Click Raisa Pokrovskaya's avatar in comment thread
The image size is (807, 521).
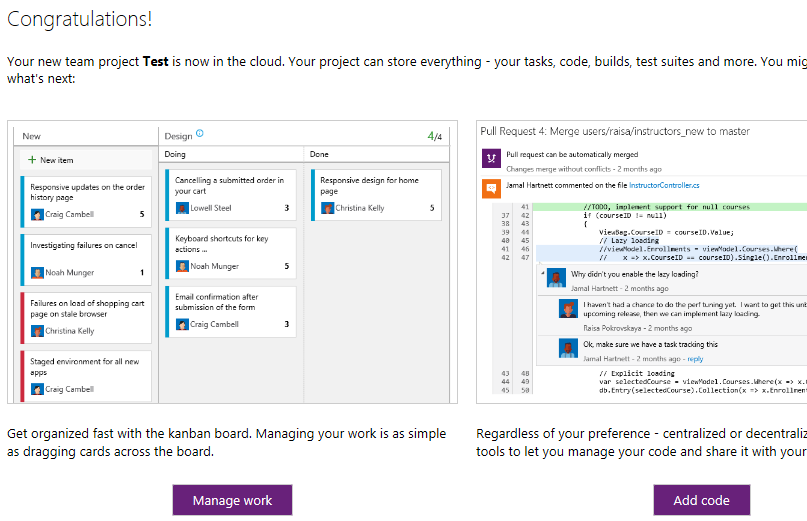(567, 309)
